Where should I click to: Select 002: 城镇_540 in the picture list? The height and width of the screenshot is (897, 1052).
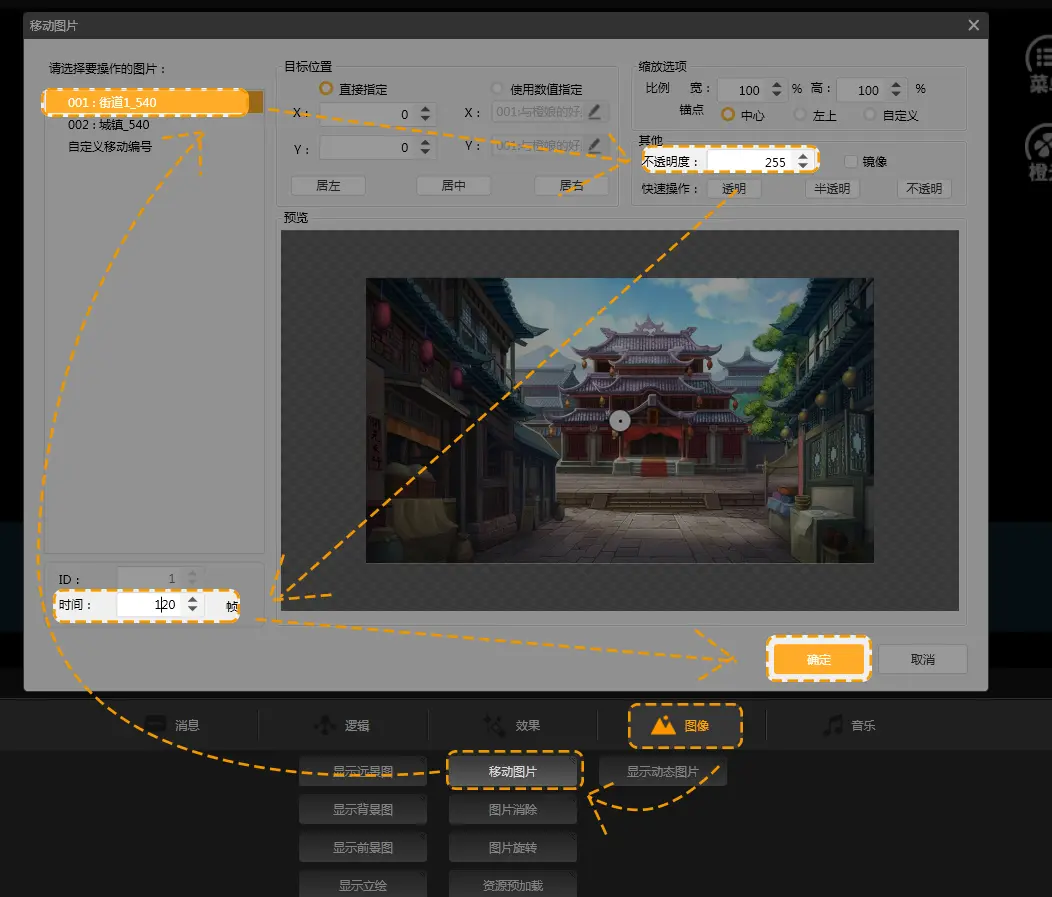108,125
